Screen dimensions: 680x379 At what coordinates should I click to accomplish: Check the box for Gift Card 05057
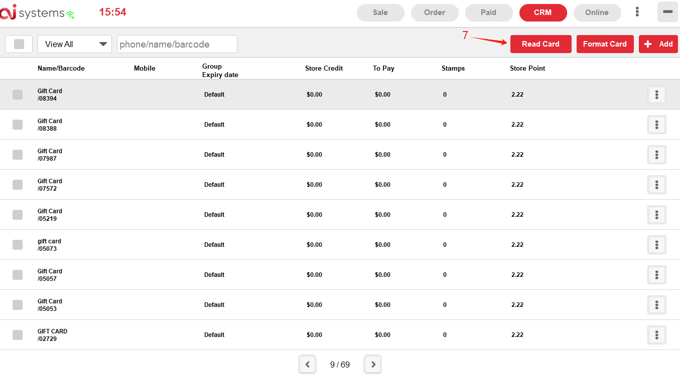(x=17, y=274)
